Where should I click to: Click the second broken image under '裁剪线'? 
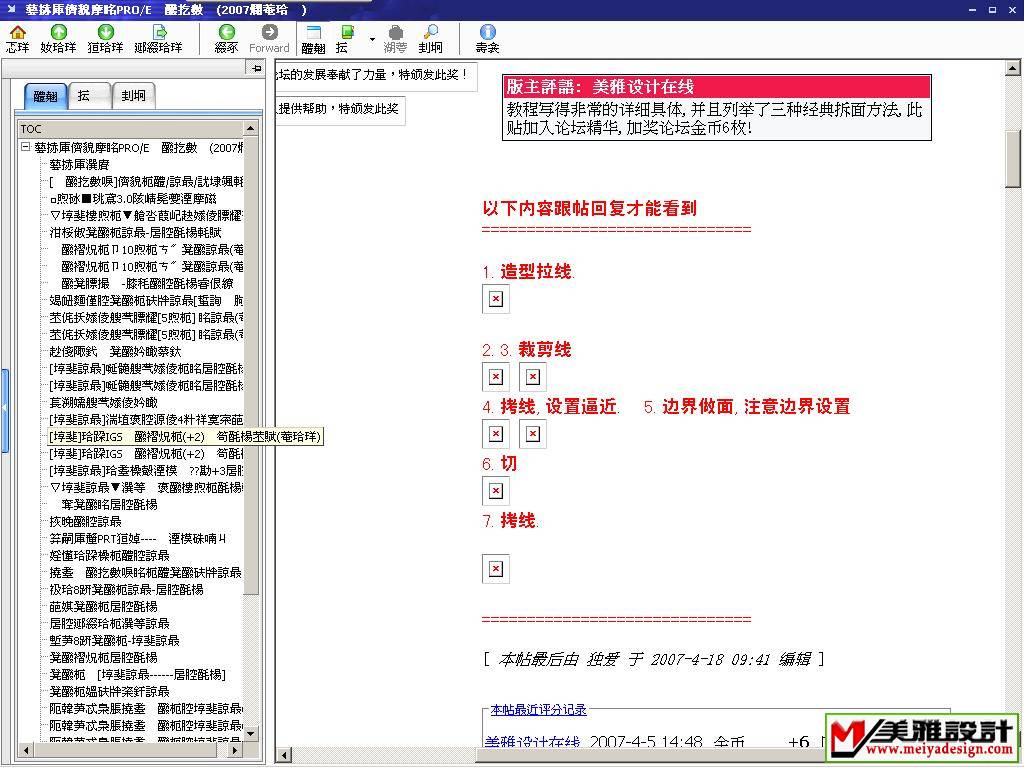[533, 377]
